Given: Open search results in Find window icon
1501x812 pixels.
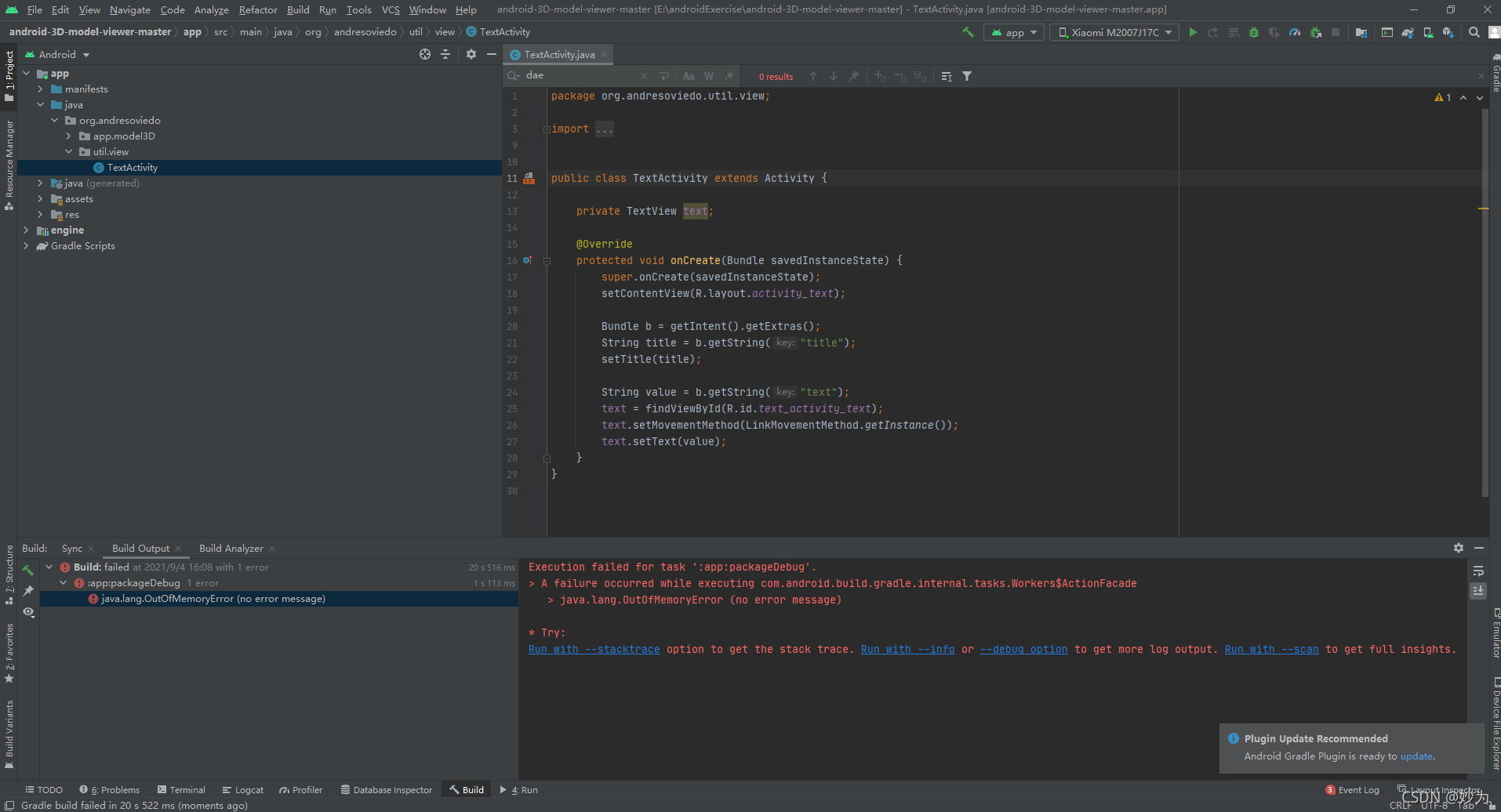Looking at the screenshot, I should (x=854, y=76).
